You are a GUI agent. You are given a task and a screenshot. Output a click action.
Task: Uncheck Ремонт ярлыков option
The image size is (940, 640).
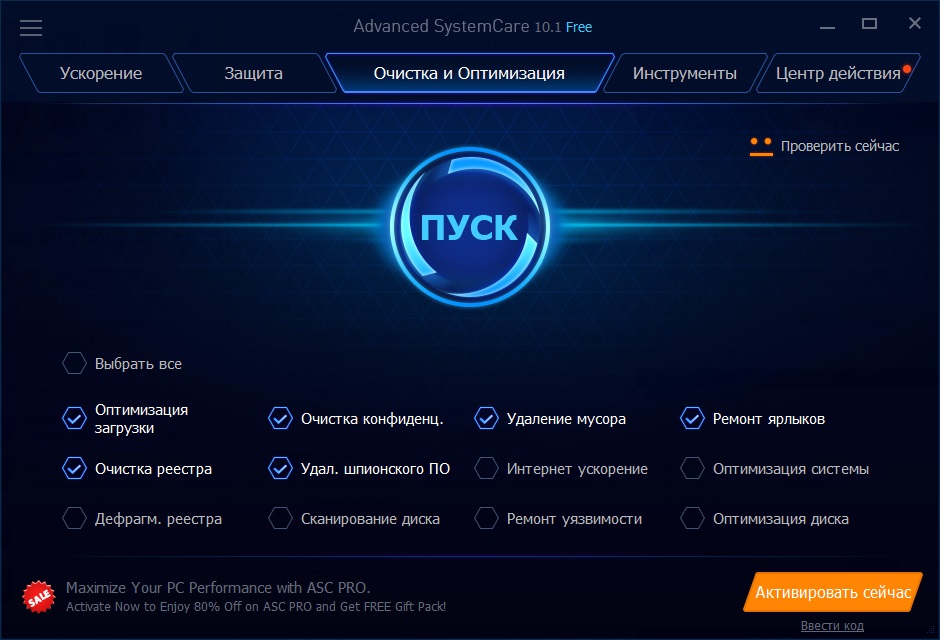(x=692, y=418)
